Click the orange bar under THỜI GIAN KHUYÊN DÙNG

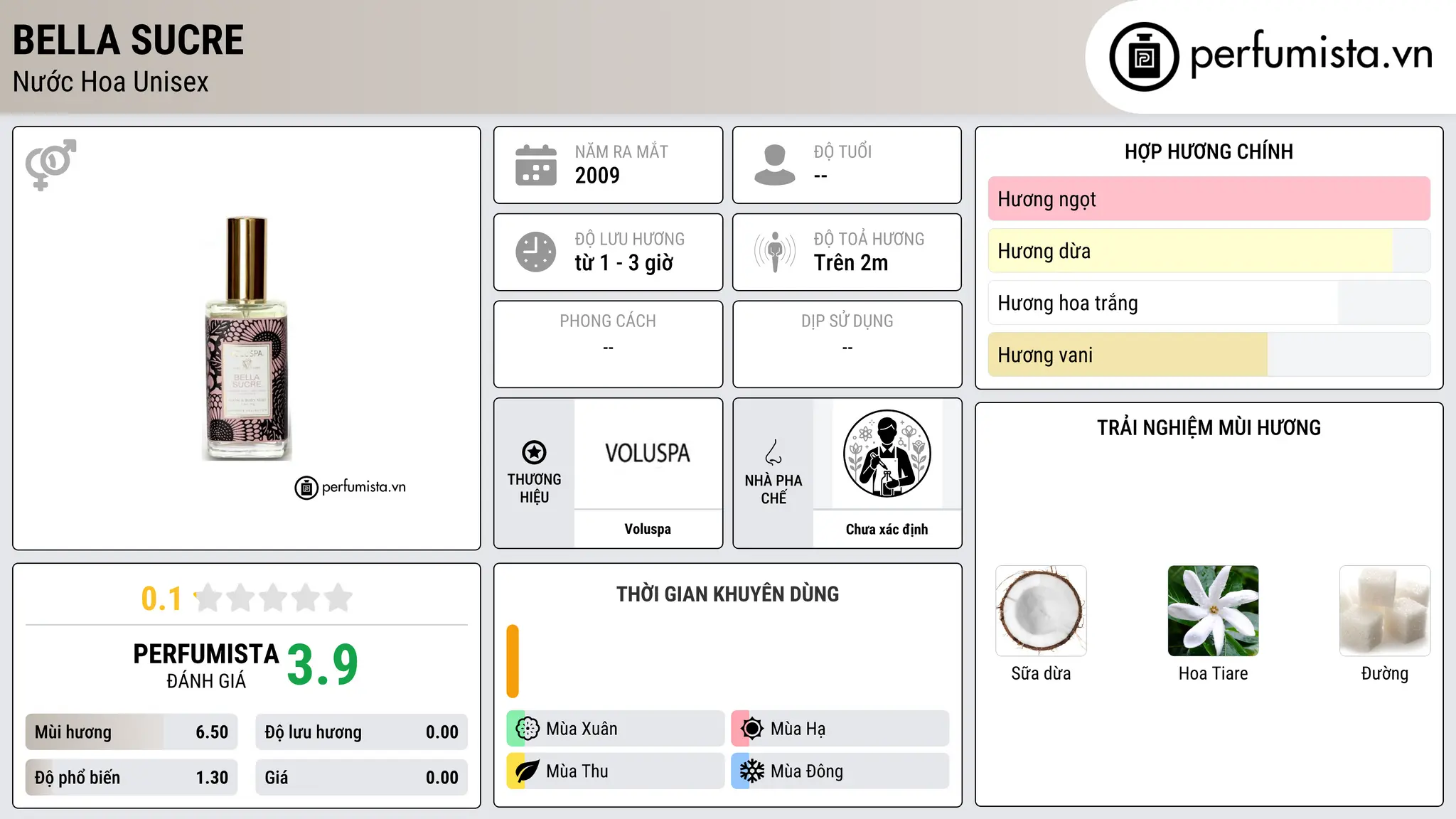click(x=513, y=661)
